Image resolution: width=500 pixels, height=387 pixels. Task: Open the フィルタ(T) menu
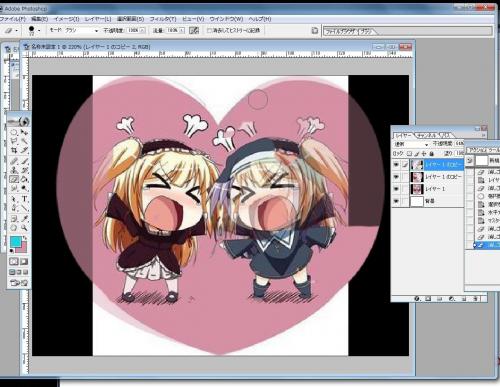(x=163, y=19)
